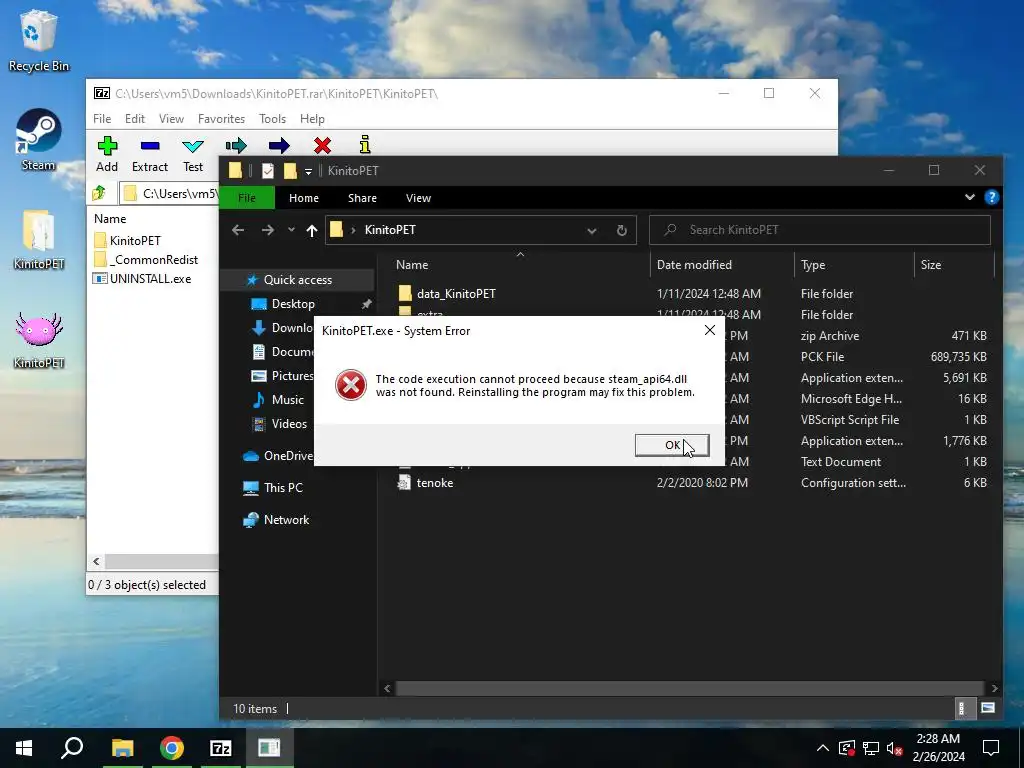Select the tenoke configuration file
Image resolution: width=1024 pixels, height=768 pixels.
pyautogui.click(x=434, y=483)
